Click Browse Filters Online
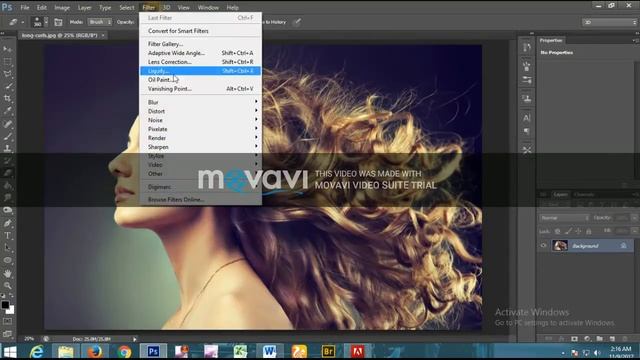This screenshot has width=640, height=360. [200, 200]
